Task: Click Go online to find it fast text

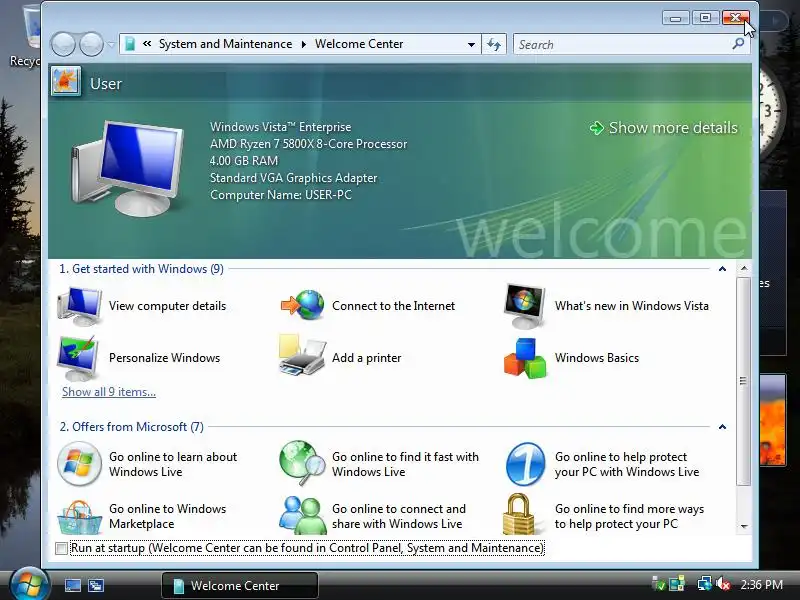Action: (x=406, y=464)
